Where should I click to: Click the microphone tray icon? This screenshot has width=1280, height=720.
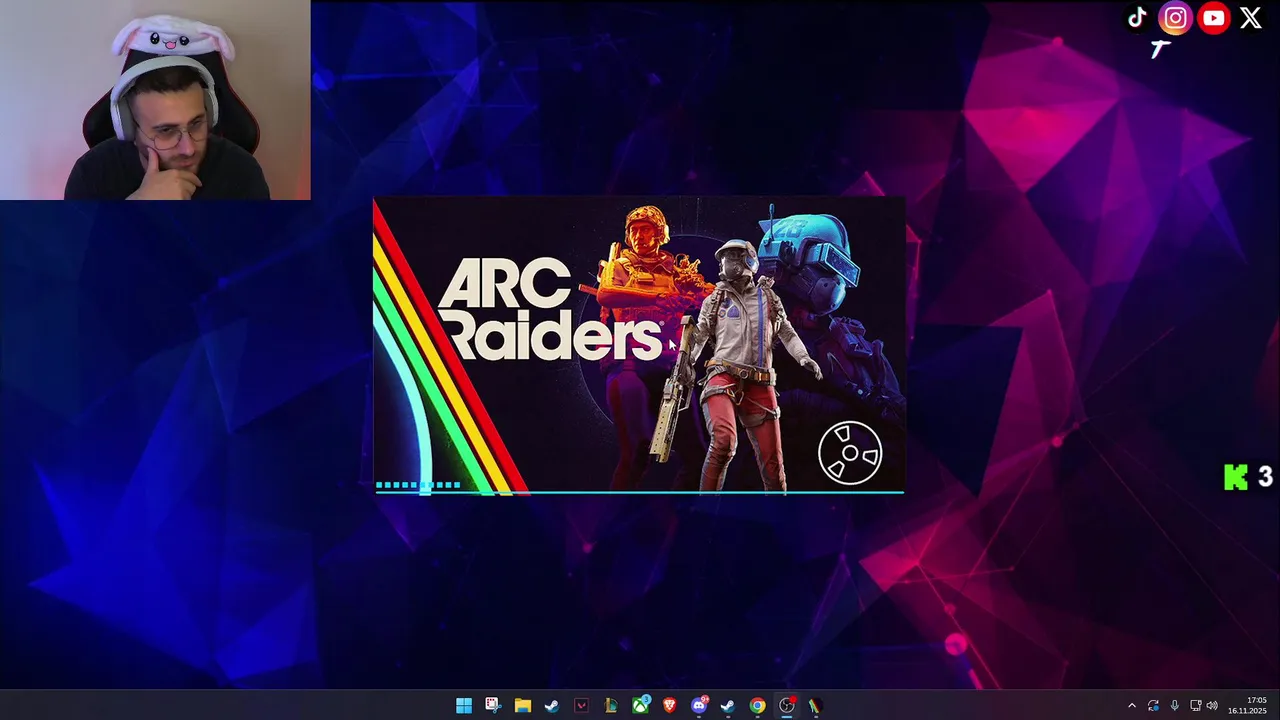[1174, 706]
